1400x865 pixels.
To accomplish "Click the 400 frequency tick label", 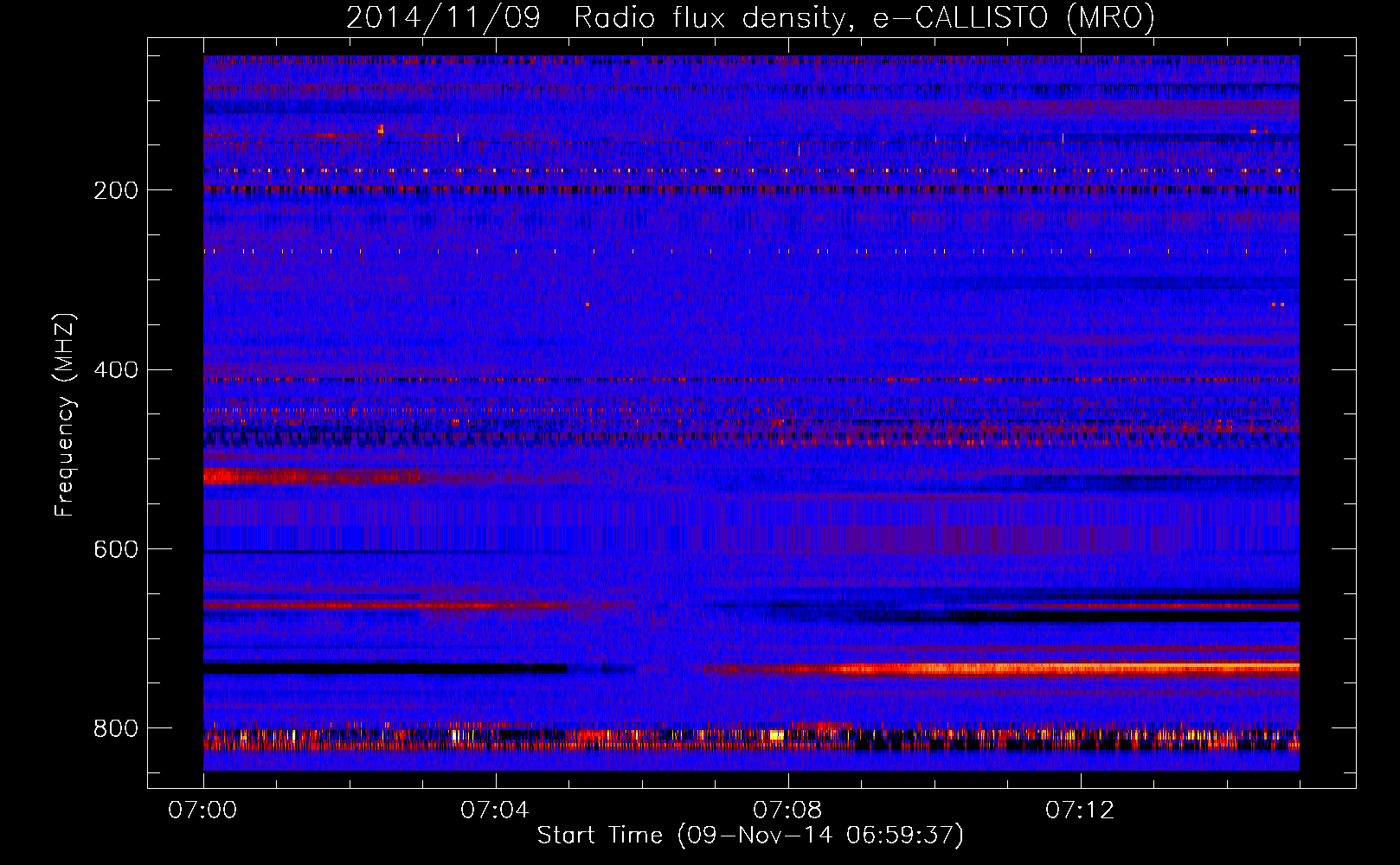I will (x=116, y=370).
